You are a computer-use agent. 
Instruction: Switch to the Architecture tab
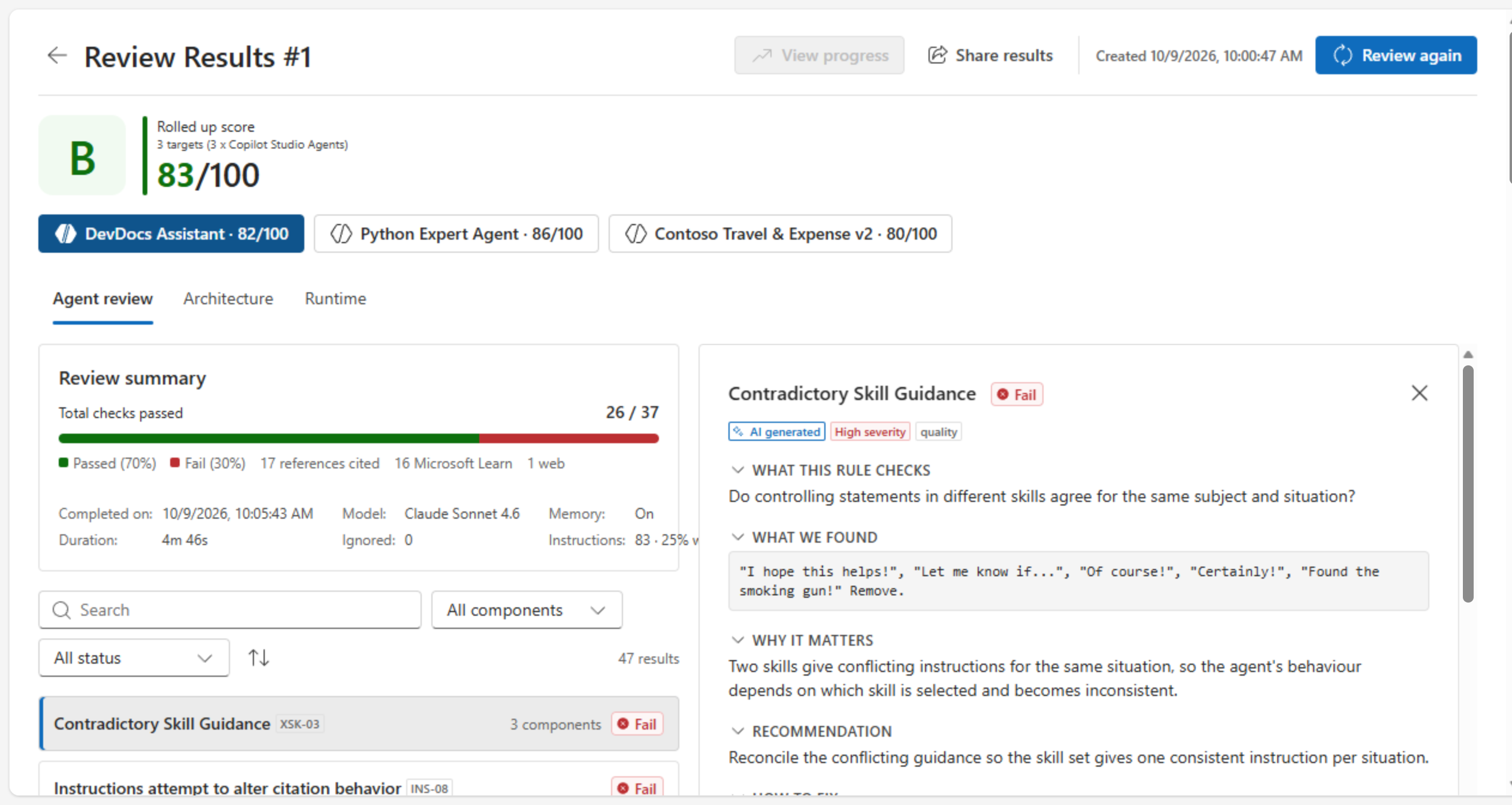228,298
